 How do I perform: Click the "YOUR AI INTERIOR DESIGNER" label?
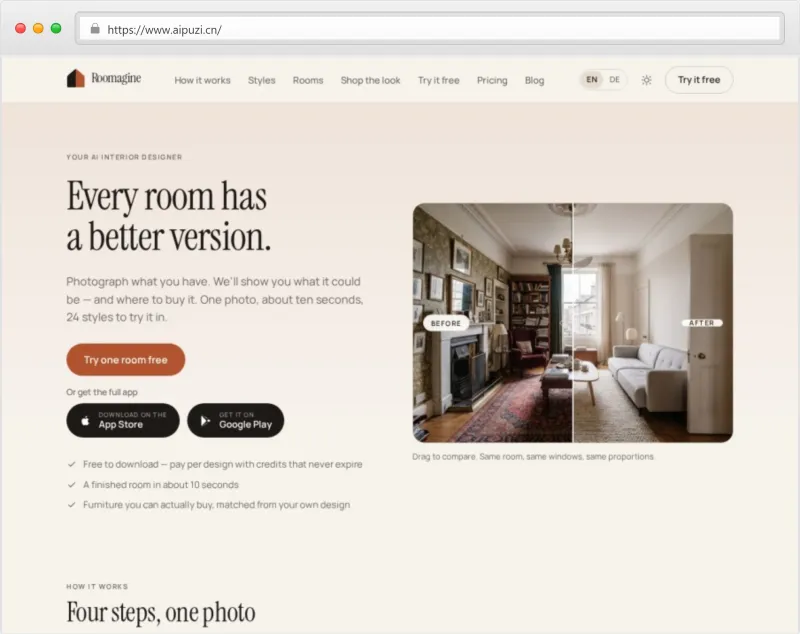point(124,157)
